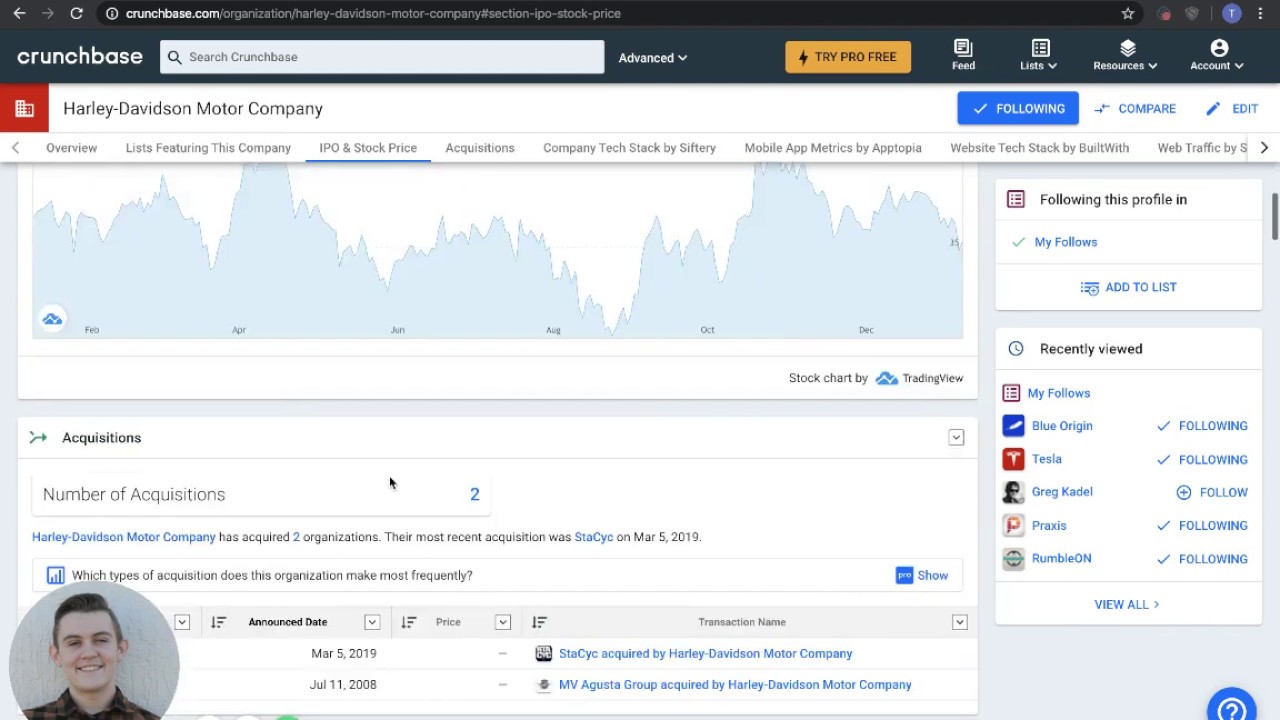The width and height of the screenshot is (1280, 720).
Task: Unfollow RumbleON via its FOLLOWING toggle
Action: pos(1202,559)
